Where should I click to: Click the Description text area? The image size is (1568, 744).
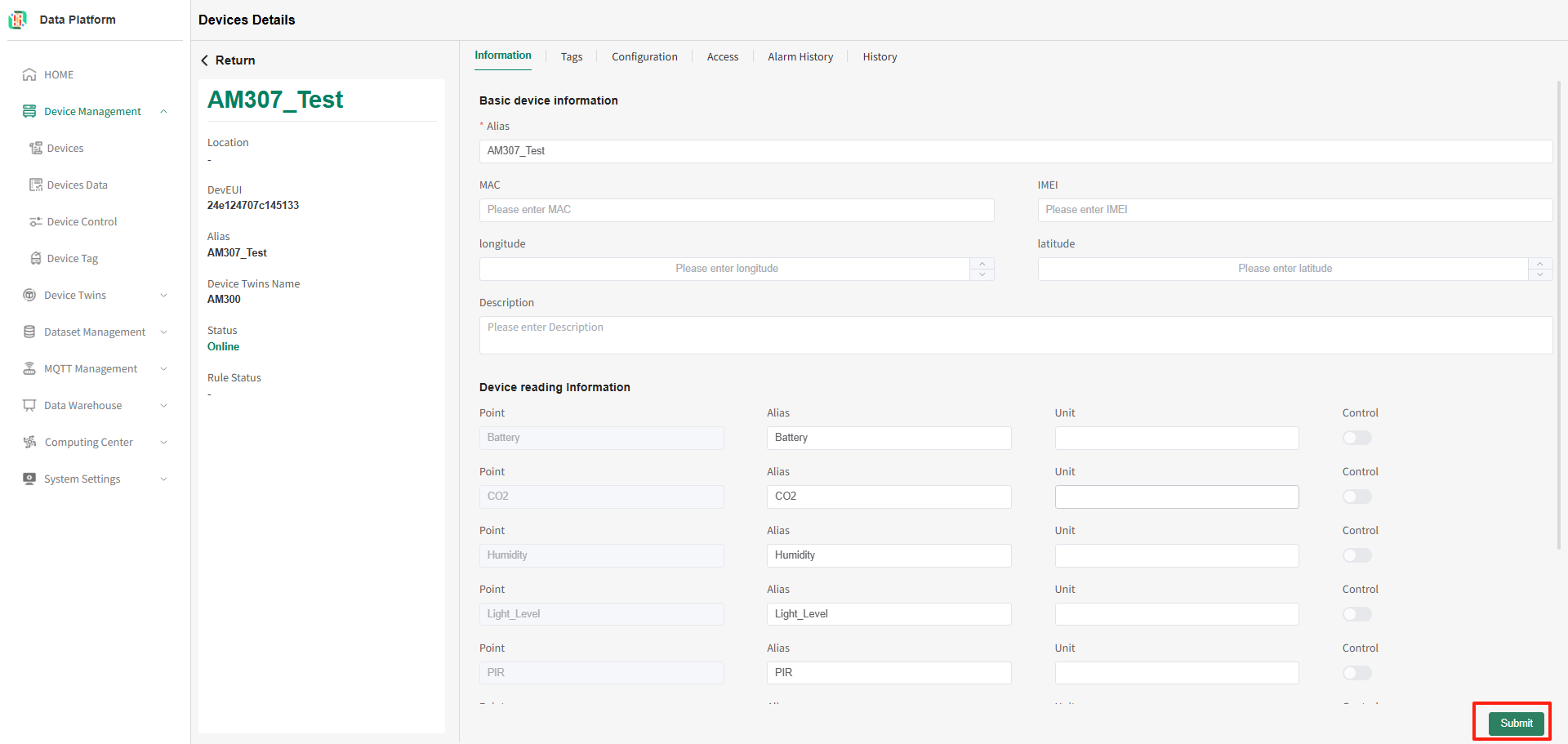(1016, 335)
